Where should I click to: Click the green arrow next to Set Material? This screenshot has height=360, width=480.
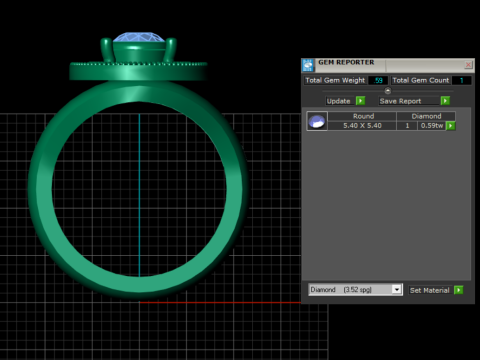coord(459,290)
